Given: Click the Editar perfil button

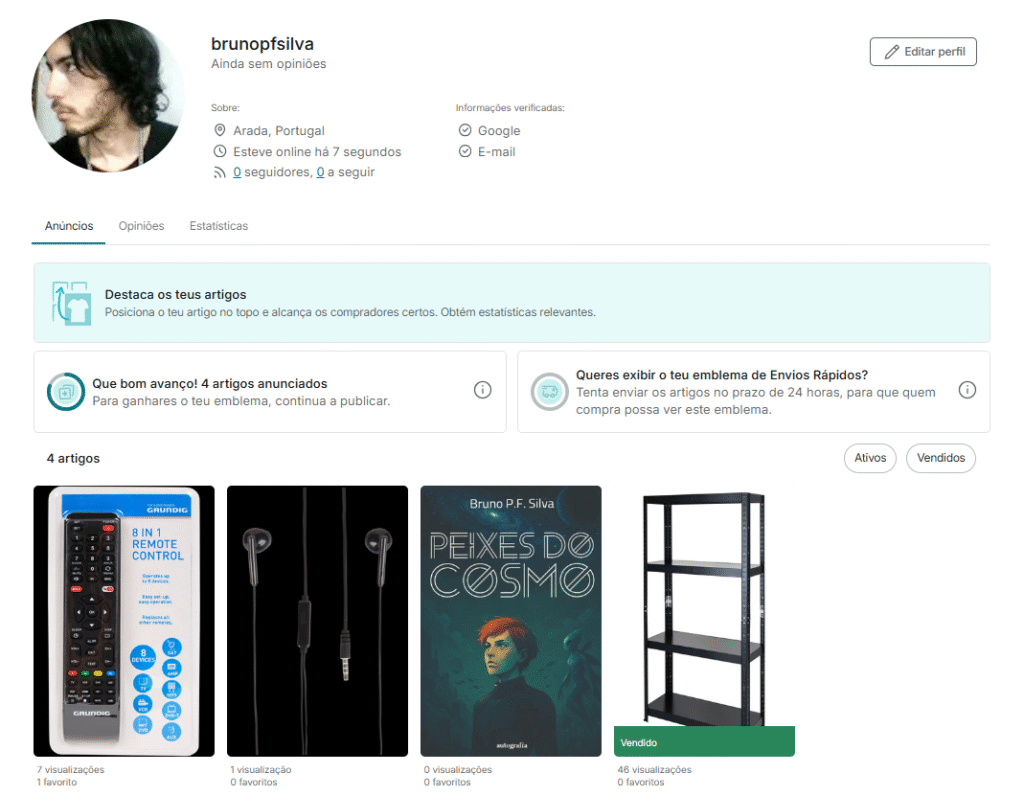Looking at the screenshot, I should (923, 52).
